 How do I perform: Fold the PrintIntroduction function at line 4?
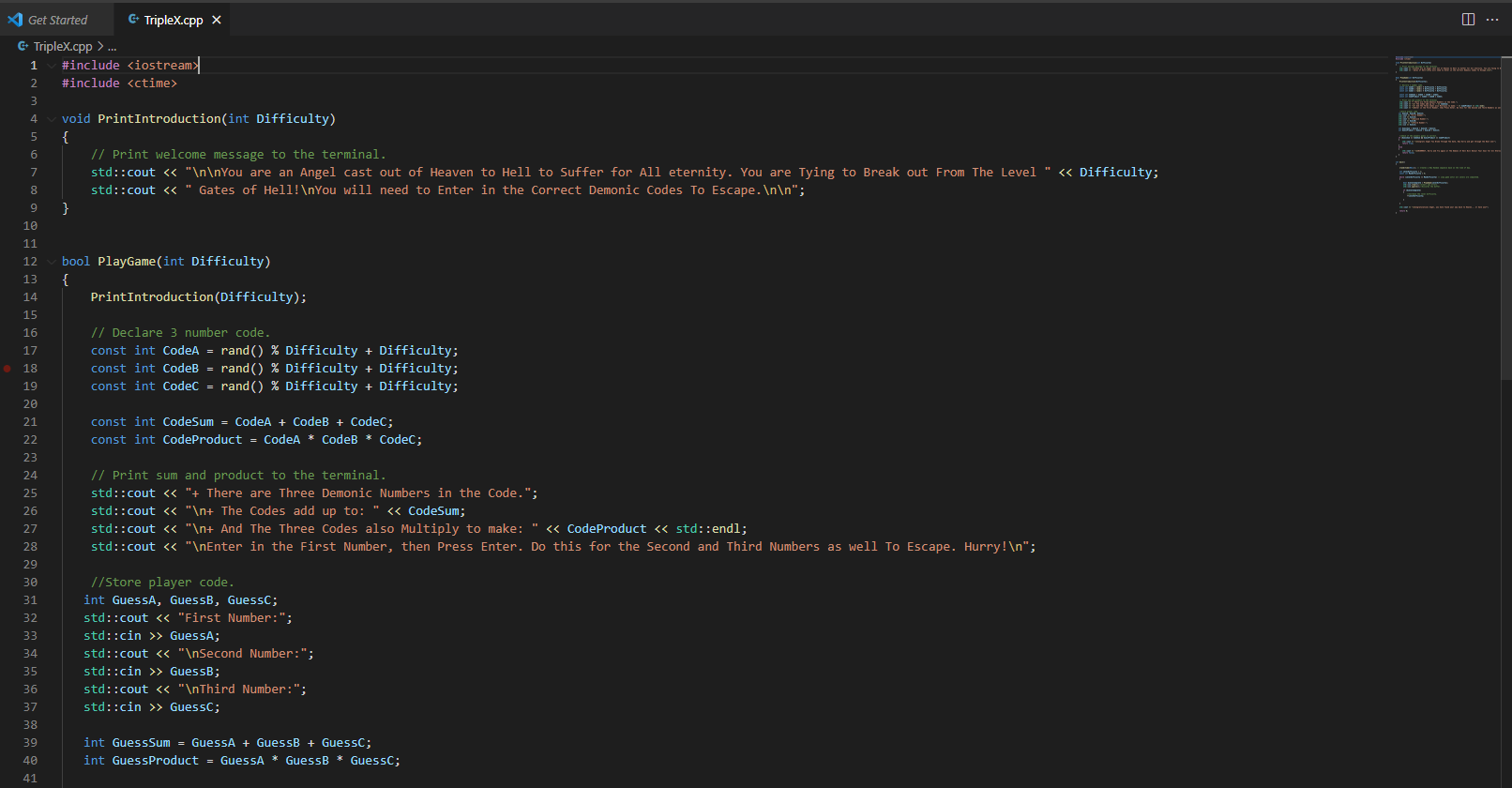coord(52,119)
